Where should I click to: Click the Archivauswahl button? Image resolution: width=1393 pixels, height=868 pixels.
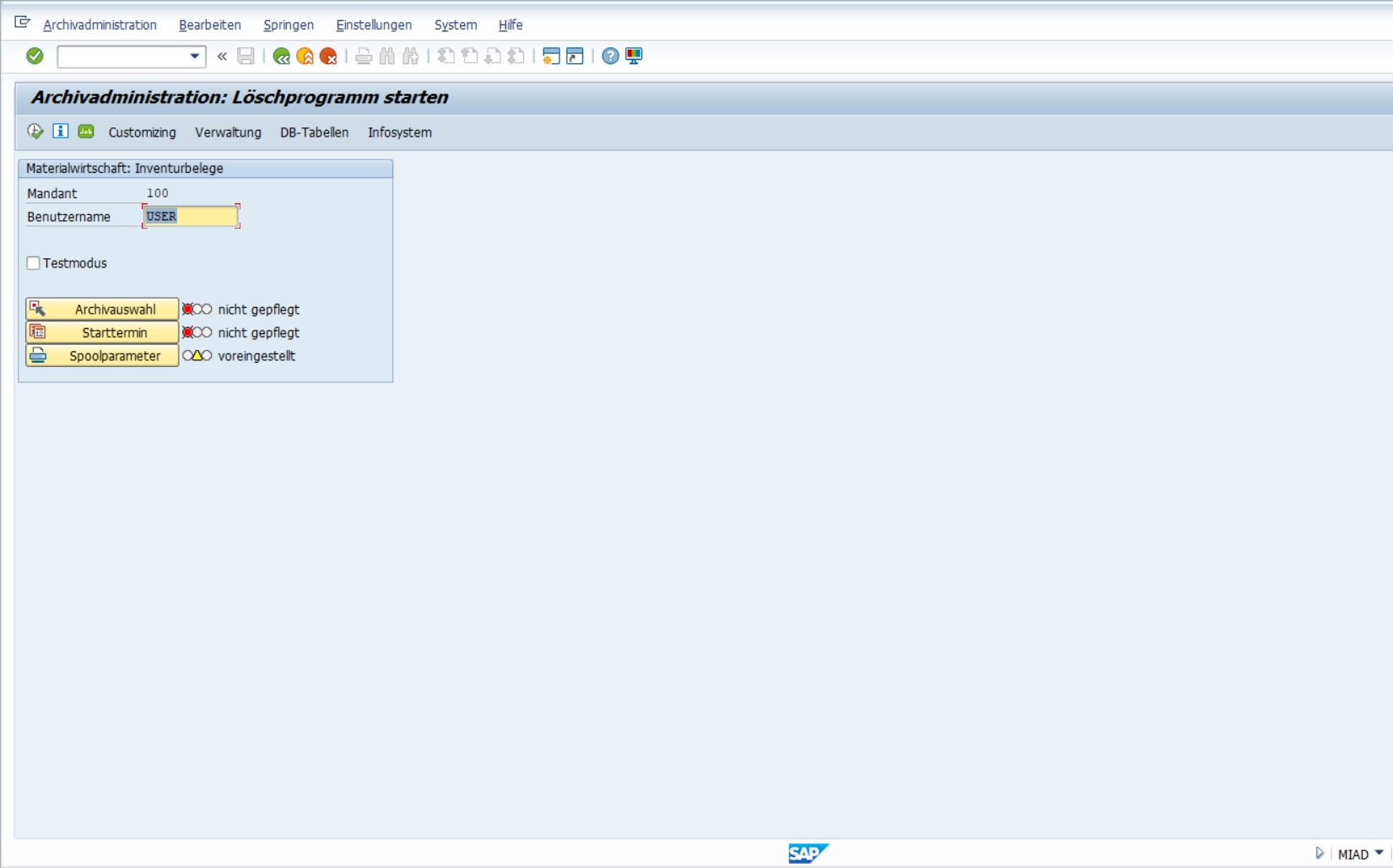click(x=102, y=309)
